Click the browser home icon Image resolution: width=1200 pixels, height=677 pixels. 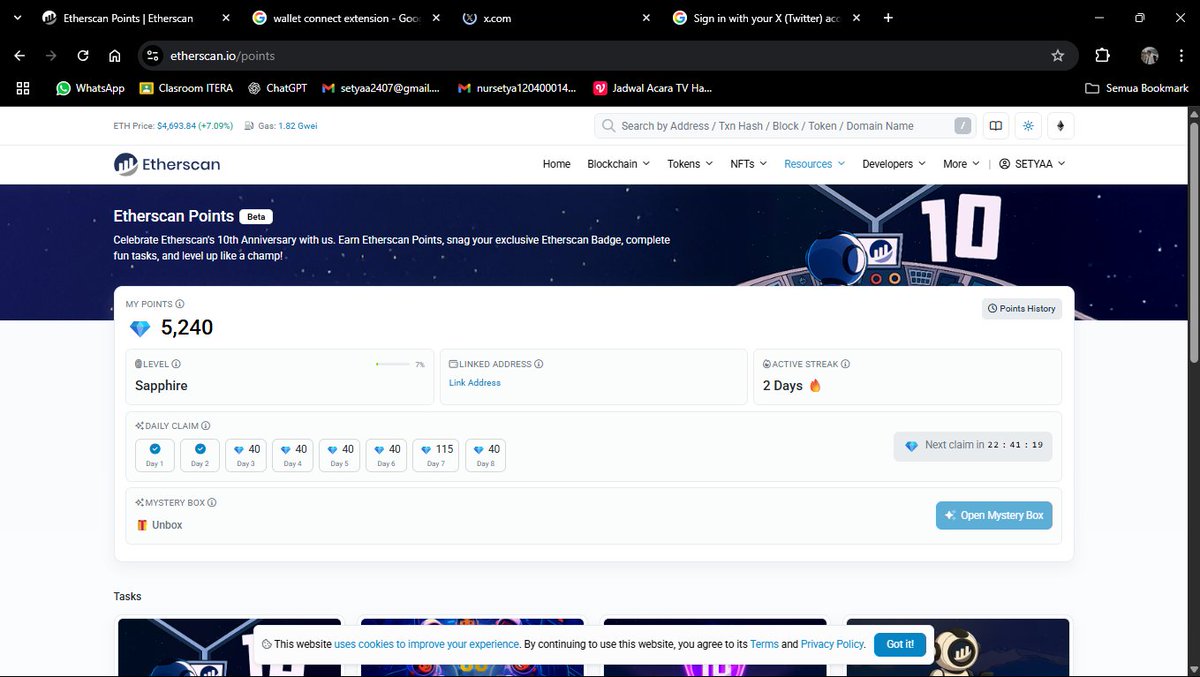tap(115, 56)
